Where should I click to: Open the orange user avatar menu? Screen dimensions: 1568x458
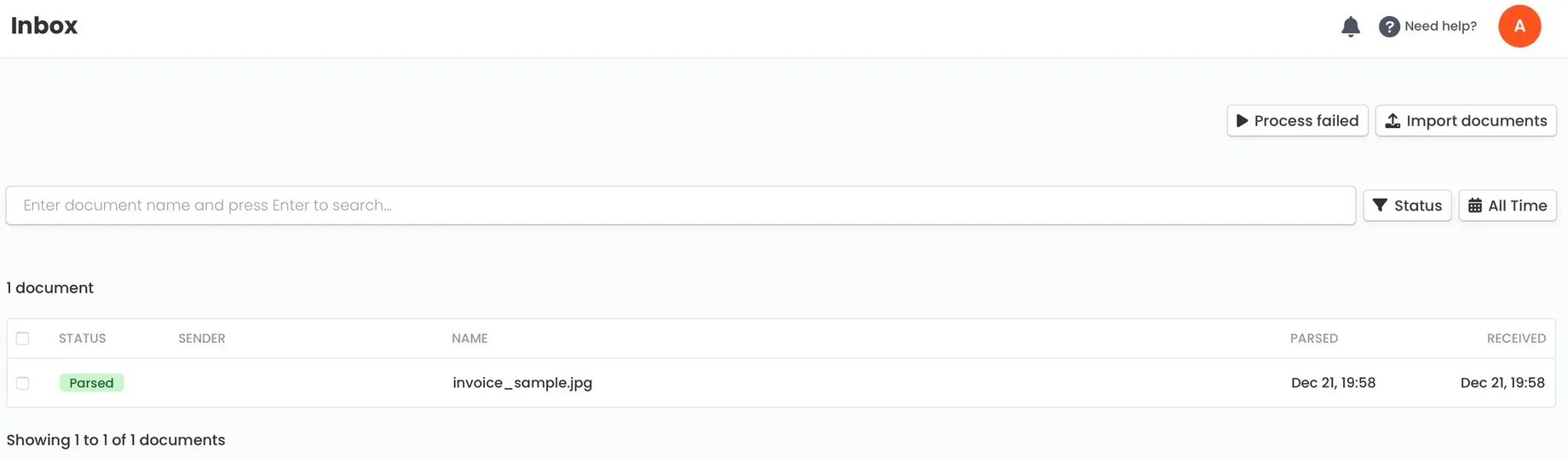tap(1519, 26)
